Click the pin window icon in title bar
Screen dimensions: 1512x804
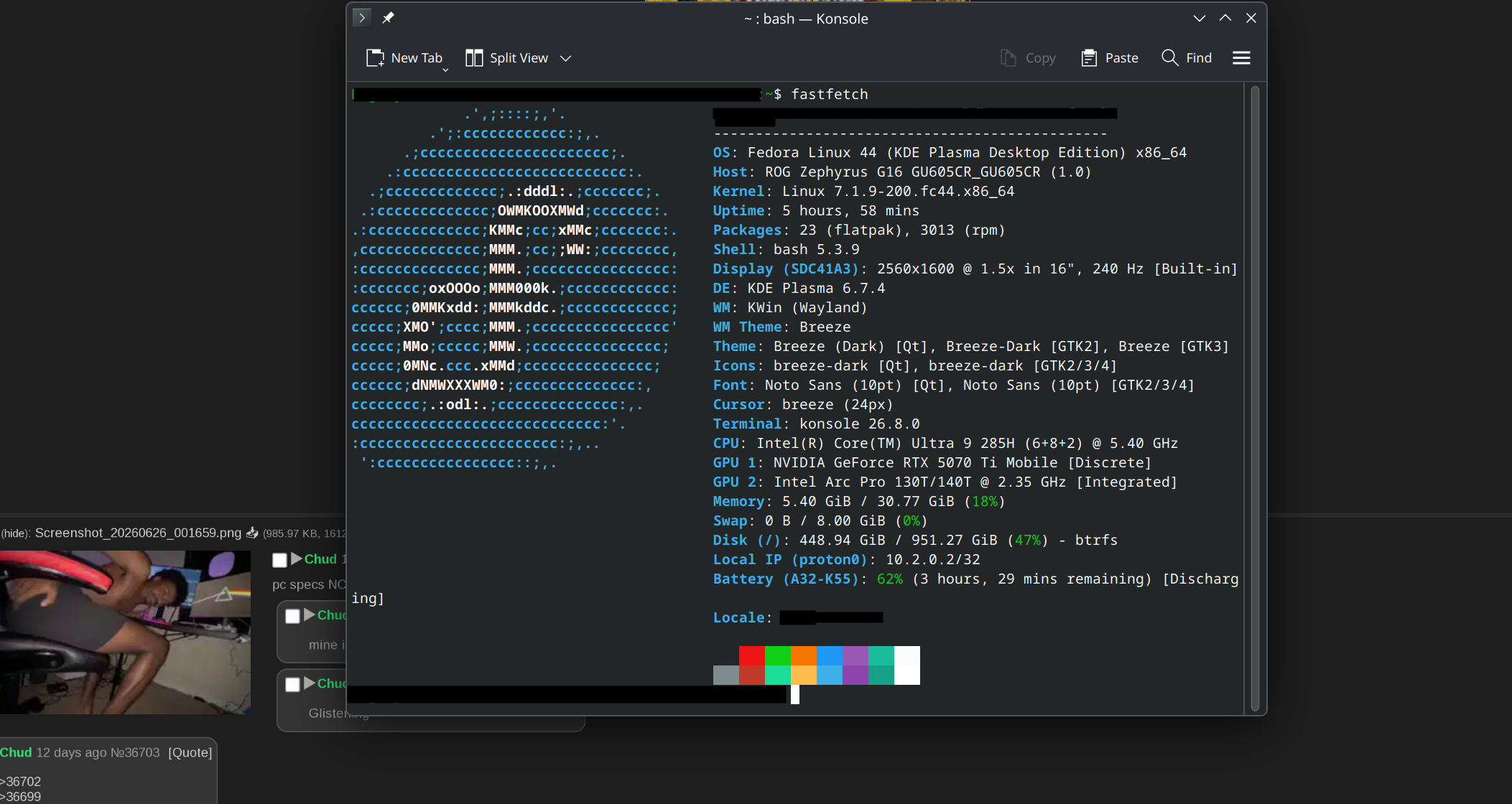pyautogui.click(x=388, y=17)
